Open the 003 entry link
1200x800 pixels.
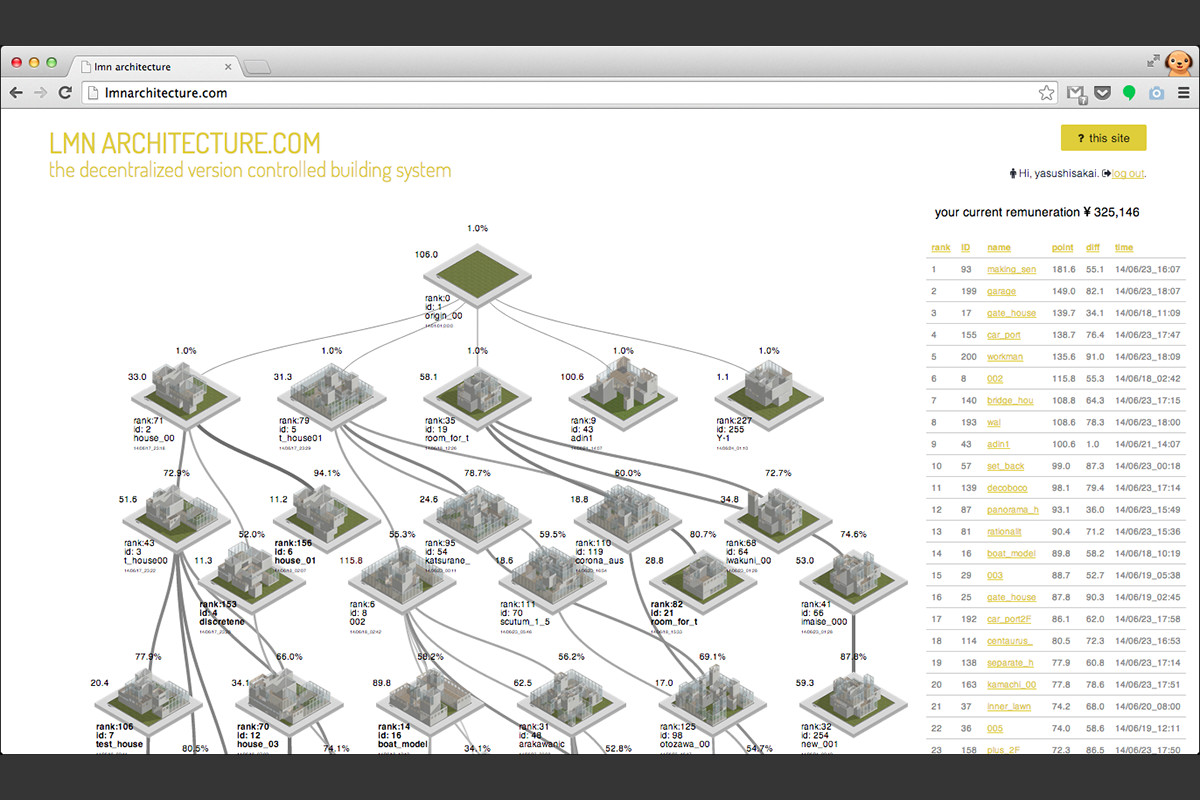point(995,575)
